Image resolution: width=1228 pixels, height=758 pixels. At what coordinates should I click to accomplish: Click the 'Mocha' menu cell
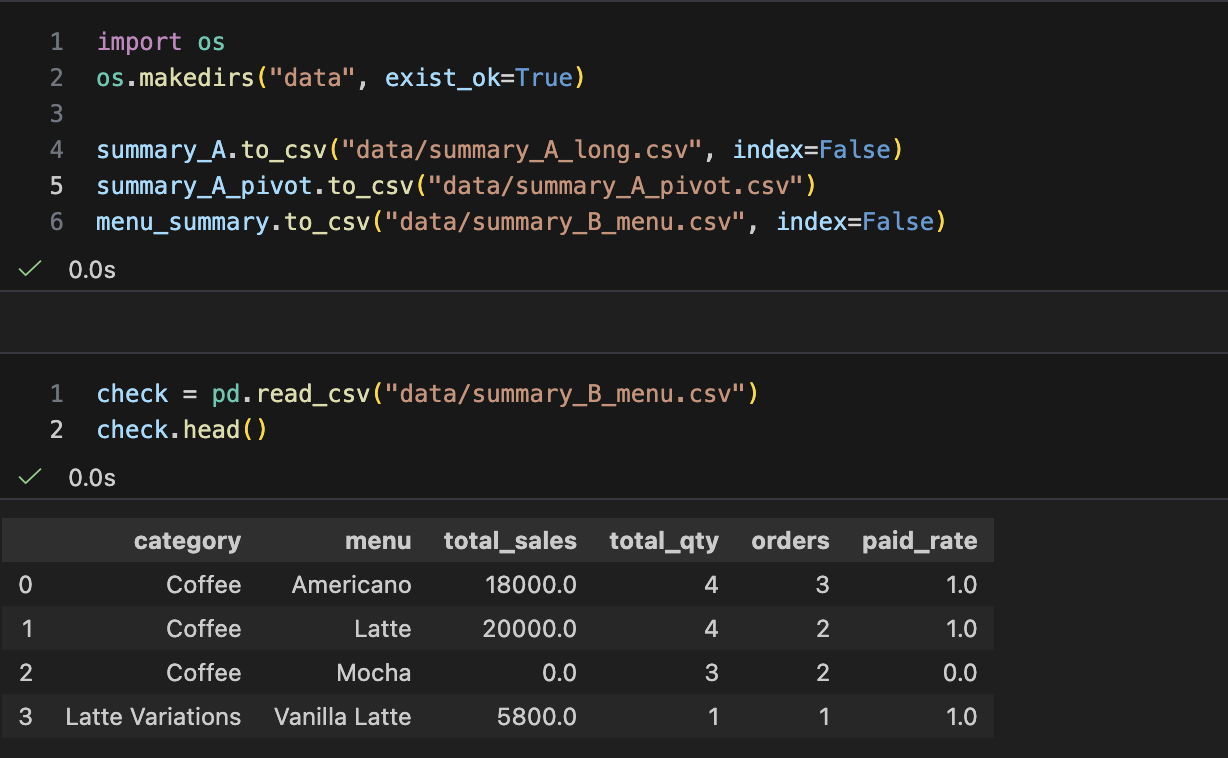coord(373,672)
